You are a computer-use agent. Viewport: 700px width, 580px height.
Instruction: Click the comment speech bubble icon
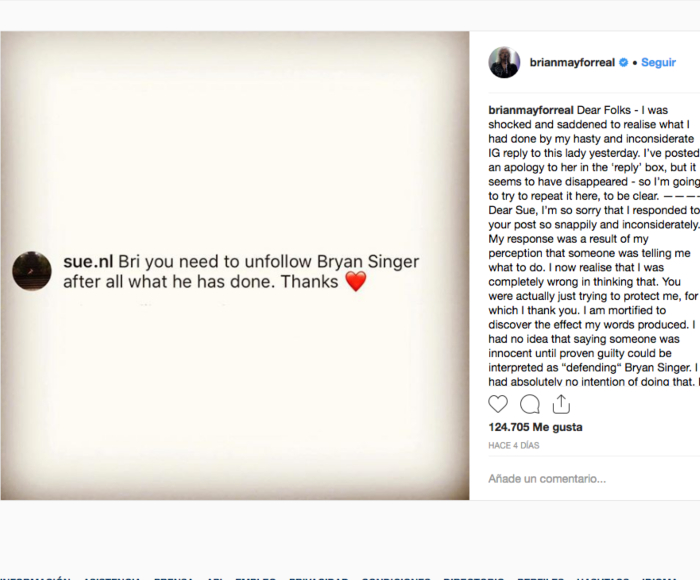tap(530, 404)
